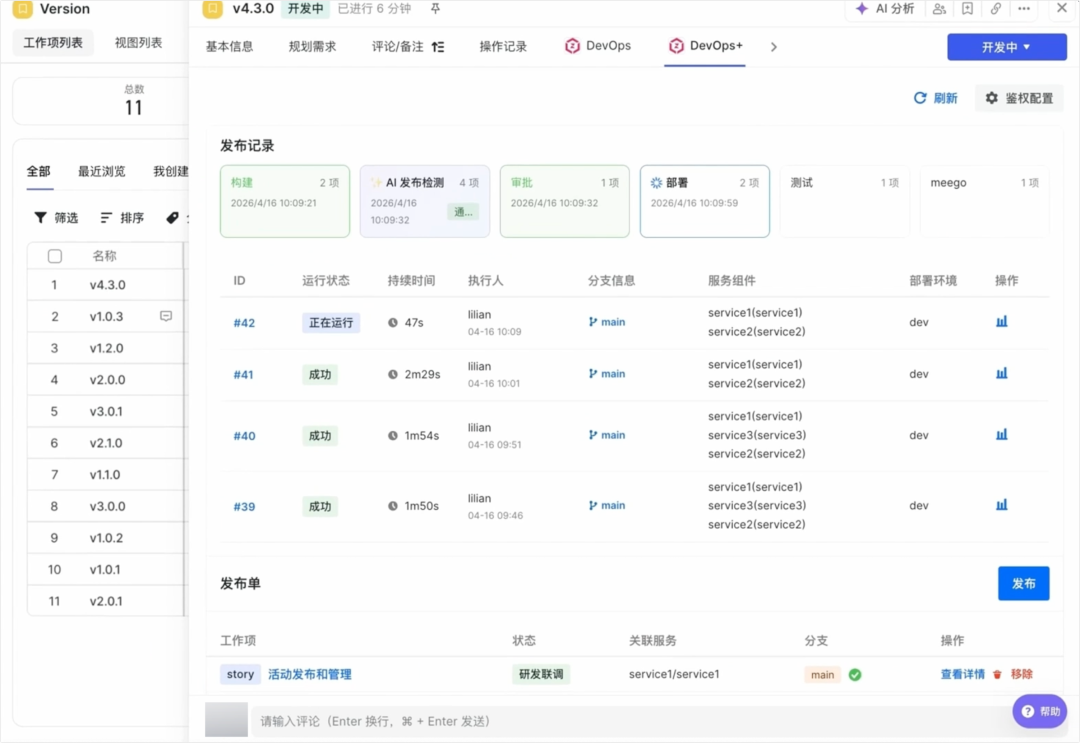Click the comment input field
The width and height of the screenshot is (1080, 743).
pos(630,721)
